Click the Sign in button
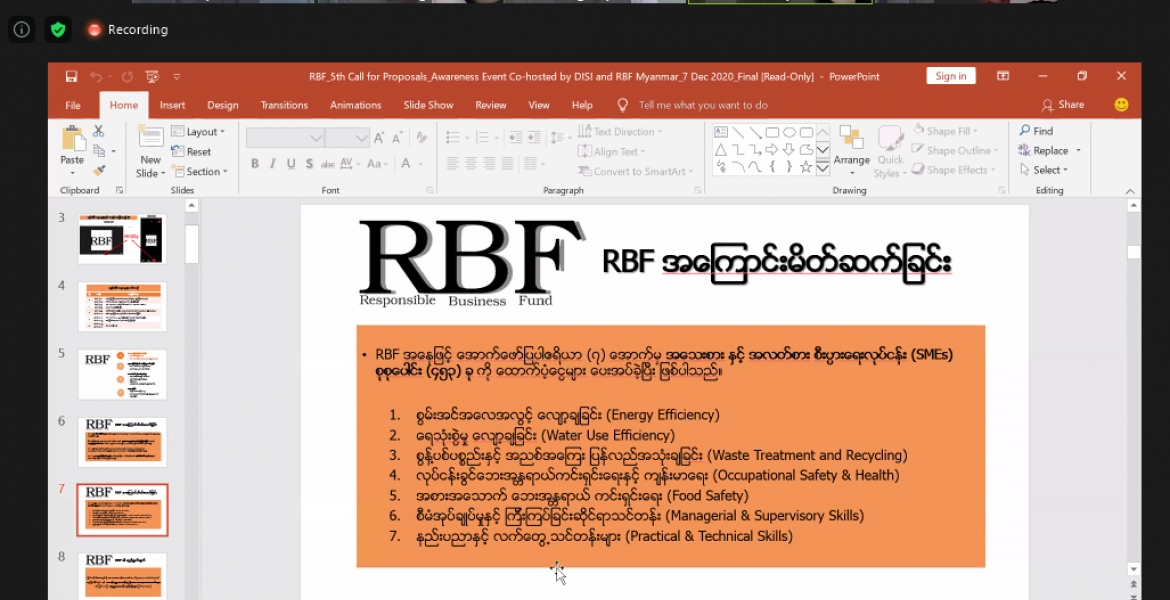Image resolution: width=1170 pixels, height=600 pixels. (x=951, y=76)
